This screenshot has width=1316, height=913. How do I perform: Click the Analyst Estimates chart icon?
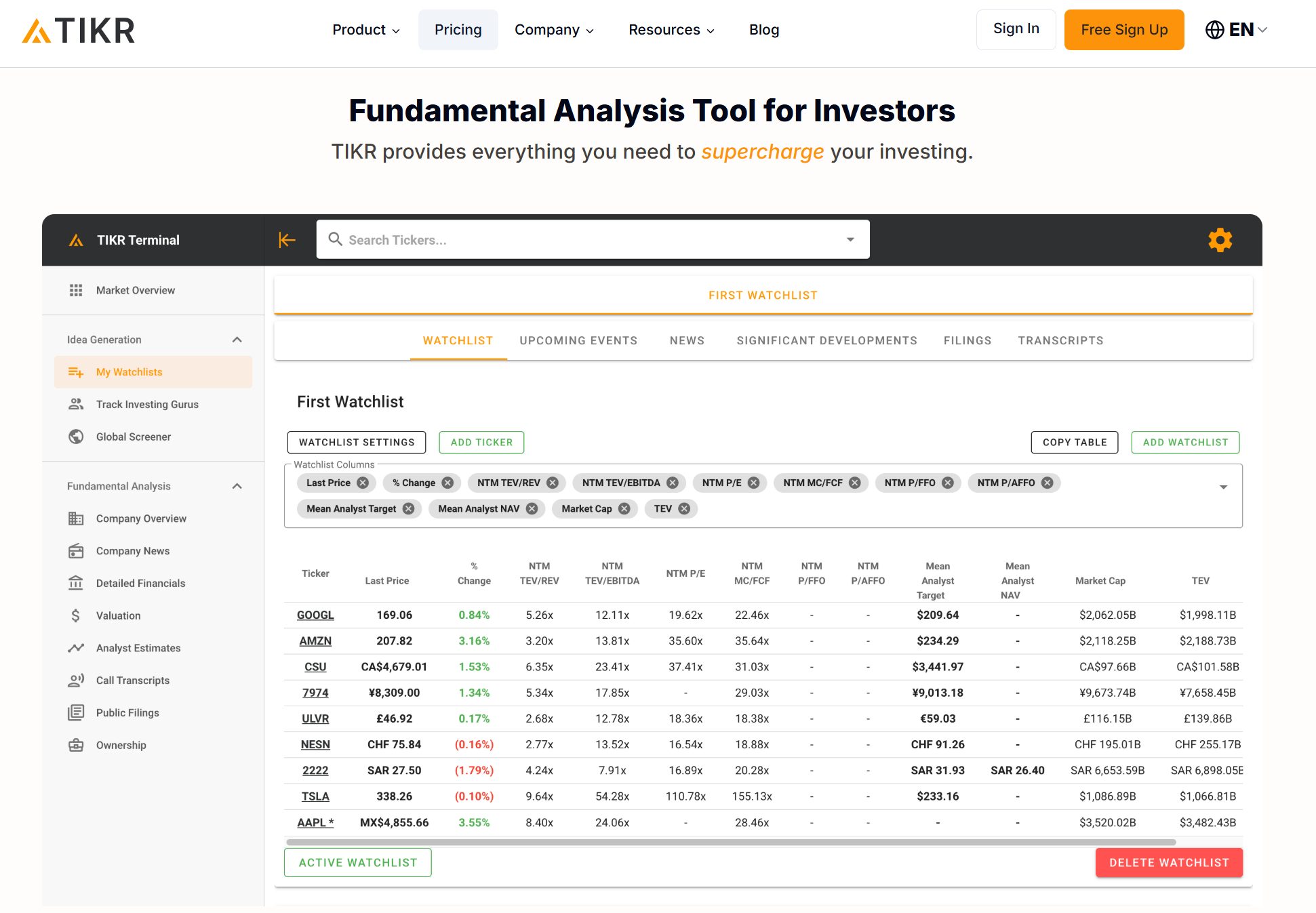pyautogui.click(x=76, y=648)
